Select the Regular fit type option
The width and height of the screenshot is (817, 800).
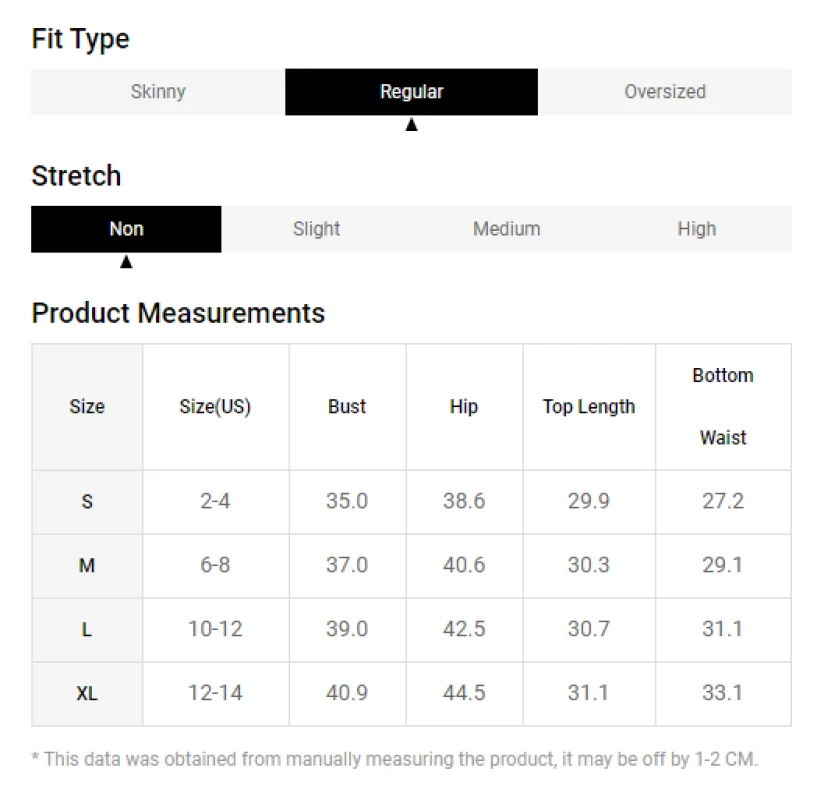click(x=411, y=92)
